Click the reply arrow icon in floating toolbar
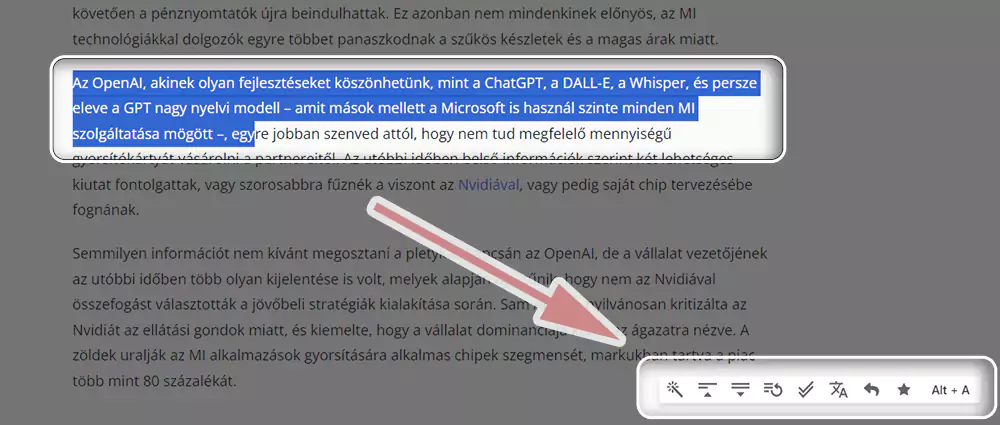This screenshot has height=425, width=1000. 871,389
